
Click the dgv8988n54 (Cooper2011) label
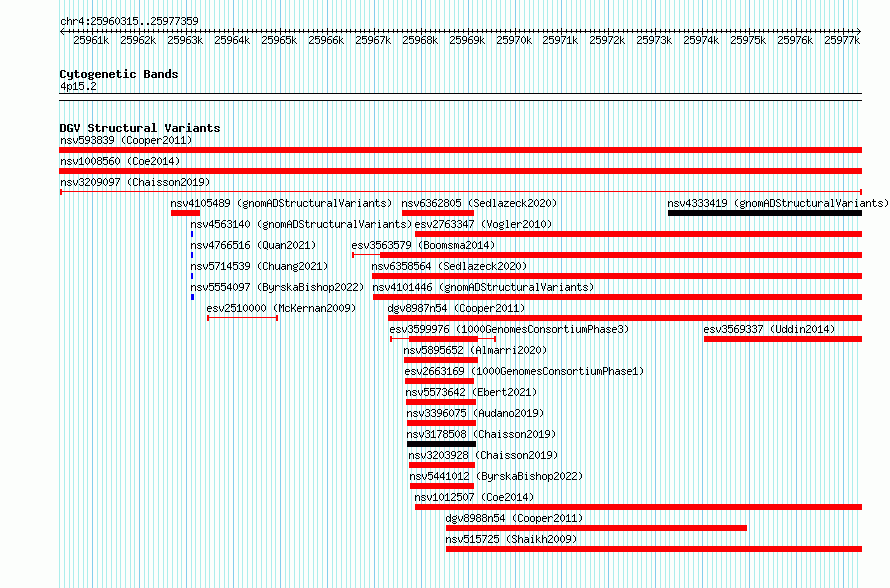click(x=514, y=518)
